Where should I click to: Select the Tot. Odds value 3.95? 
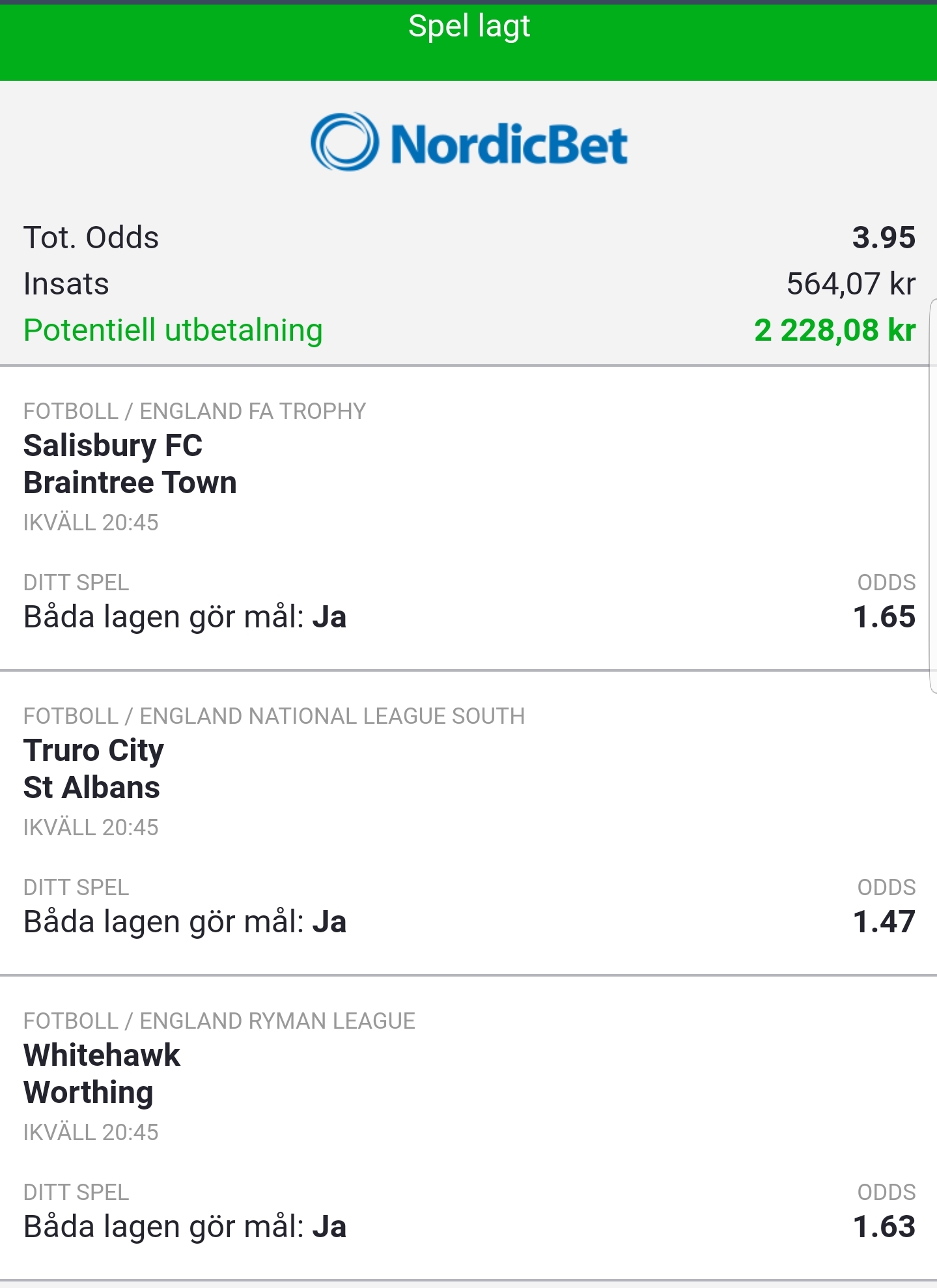[x=884, y=237]
